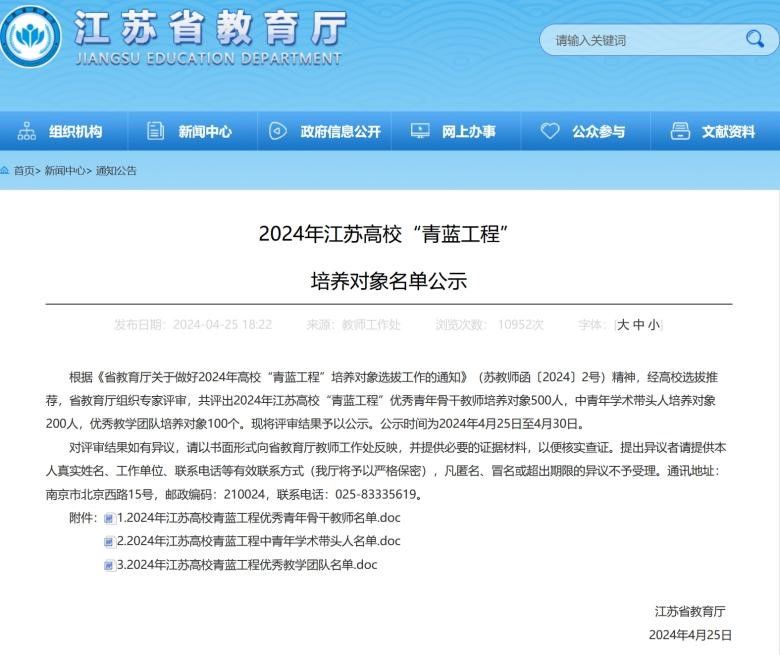Set font size to 小
This screenshot has width=780, height=655.
point(653,325)
